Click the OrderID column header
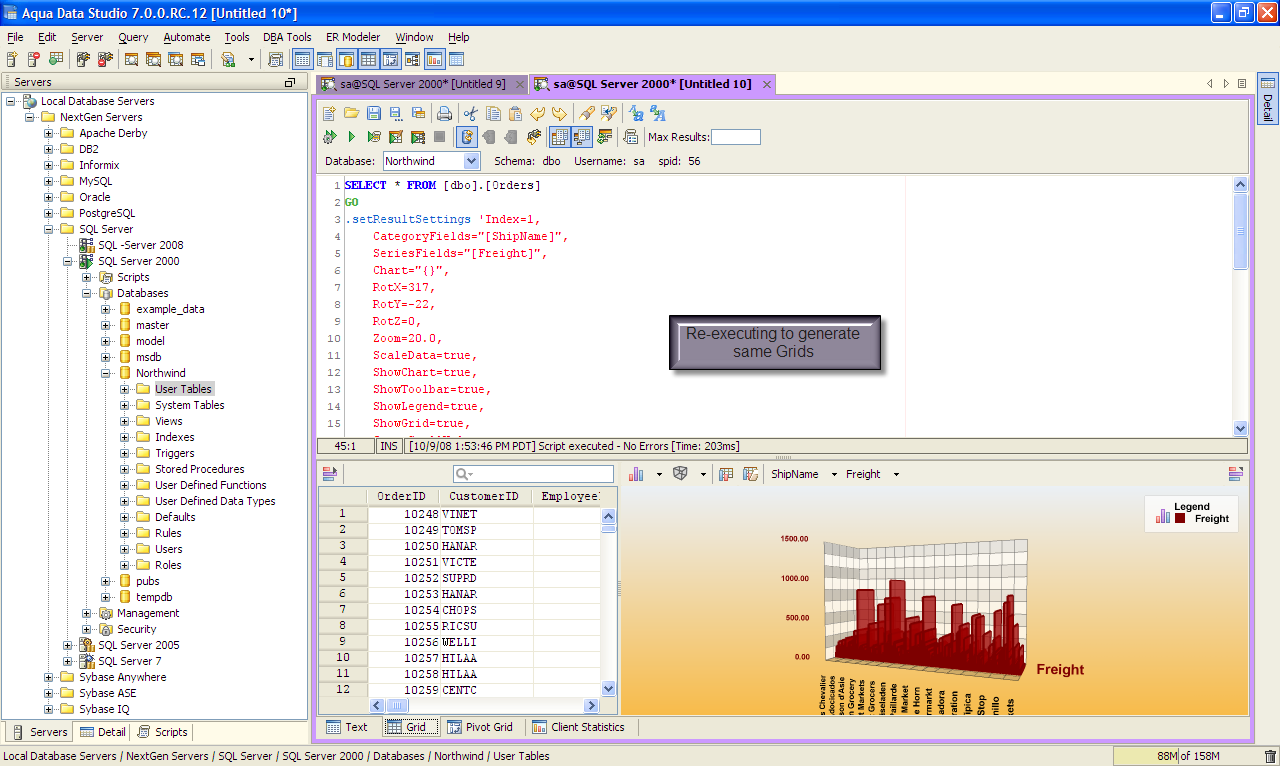Viewport: 1280px width, 766px height. (x=401, y=496)
